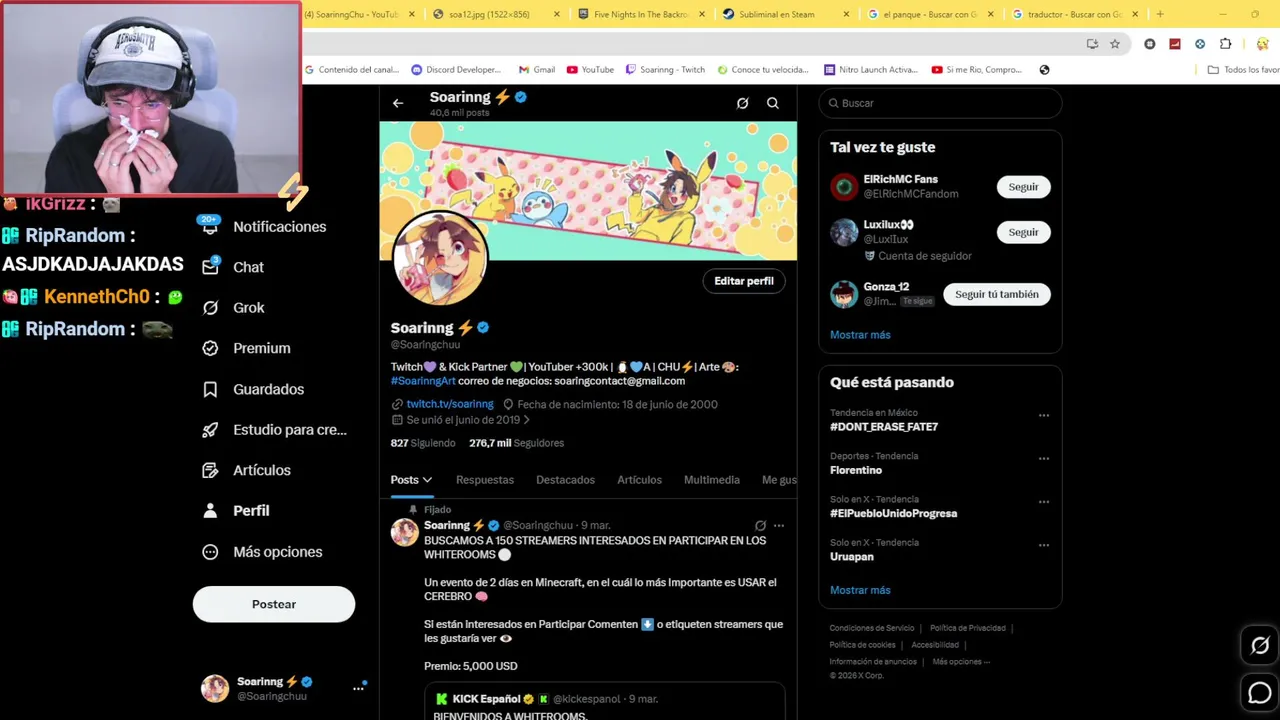Open options for #ElPuebloUnidoProgresa trend
1280x720 pixels.
1043,502
